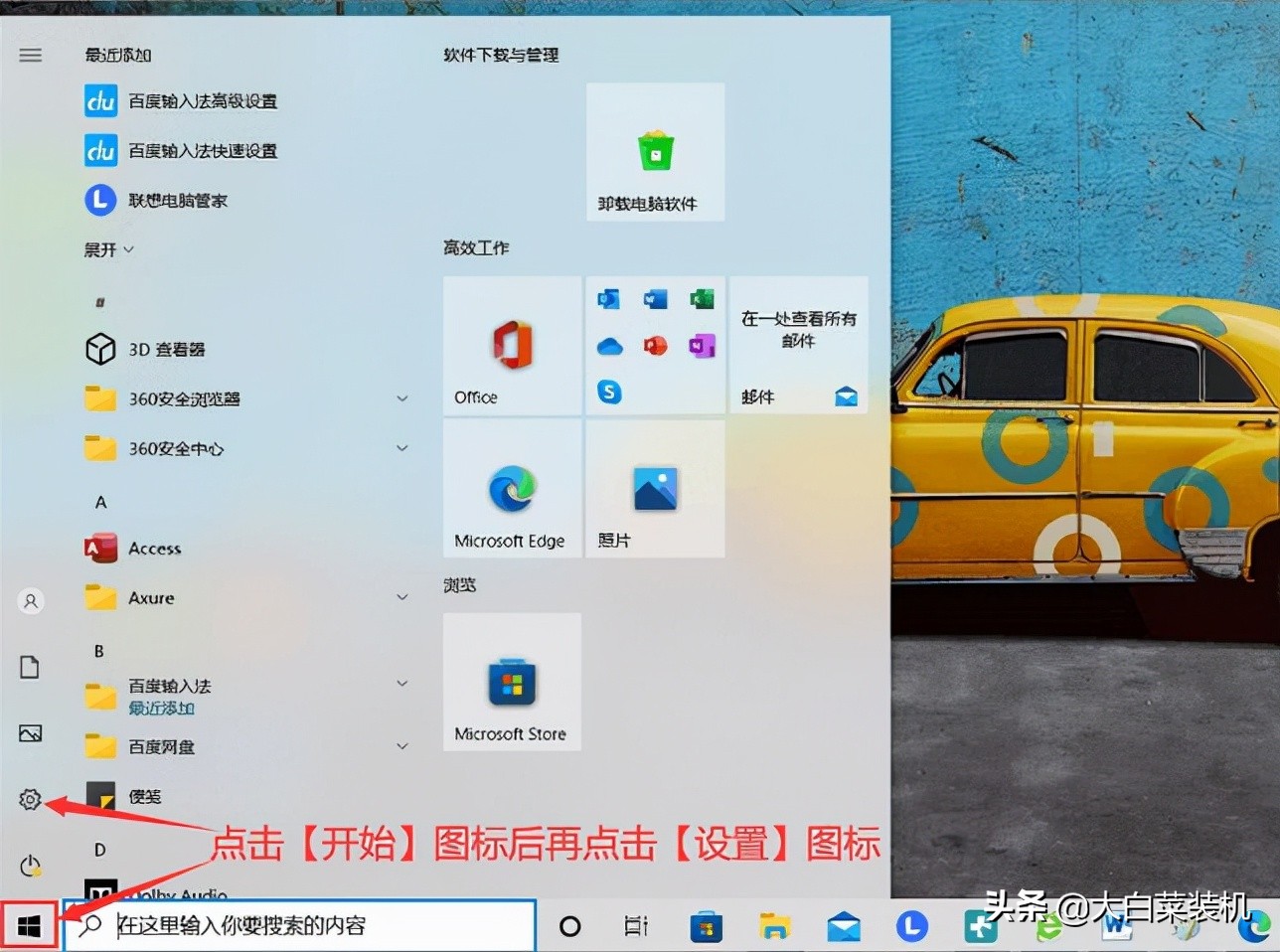
Task: Launch Microsoft Edge from its tile
Action: (x=511, y=488)
